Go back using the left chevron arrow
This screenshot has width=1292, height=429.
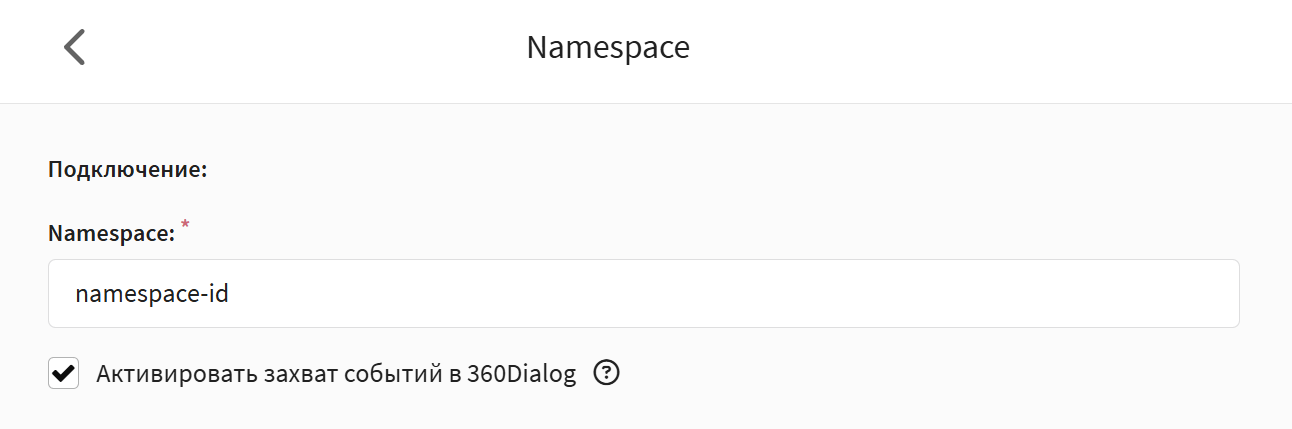click(74, 47)
